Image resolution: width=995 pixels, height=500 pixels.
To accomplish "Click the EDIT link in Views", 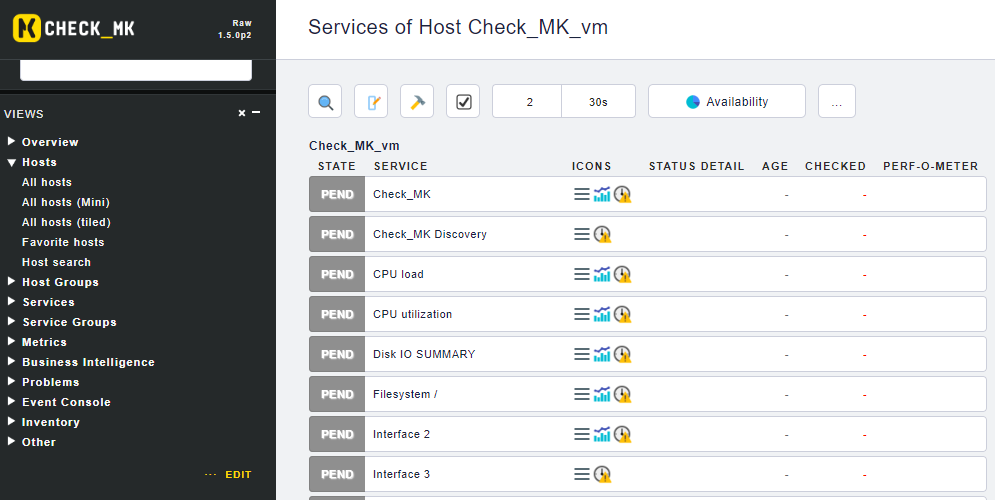I will pyautogui.click(x=238, y=475).
